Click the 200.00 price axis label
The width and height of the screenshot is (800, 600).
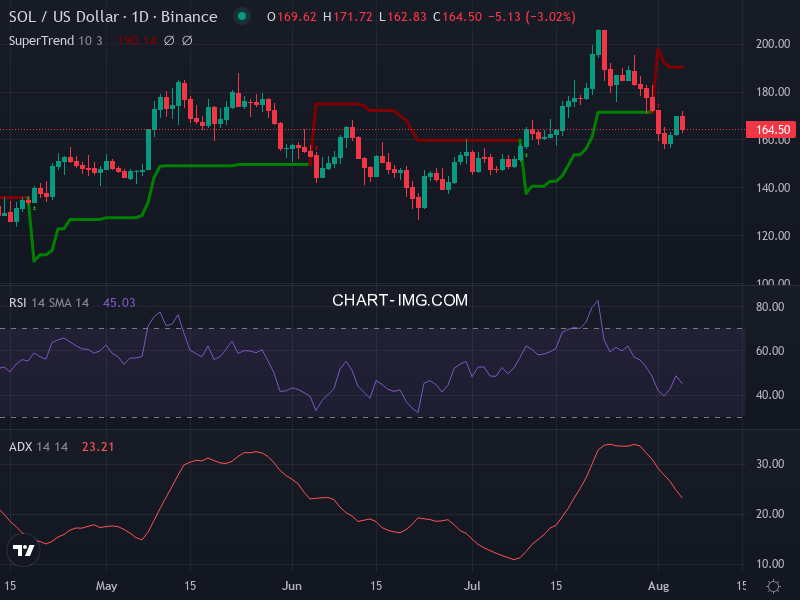pos(773,44)
